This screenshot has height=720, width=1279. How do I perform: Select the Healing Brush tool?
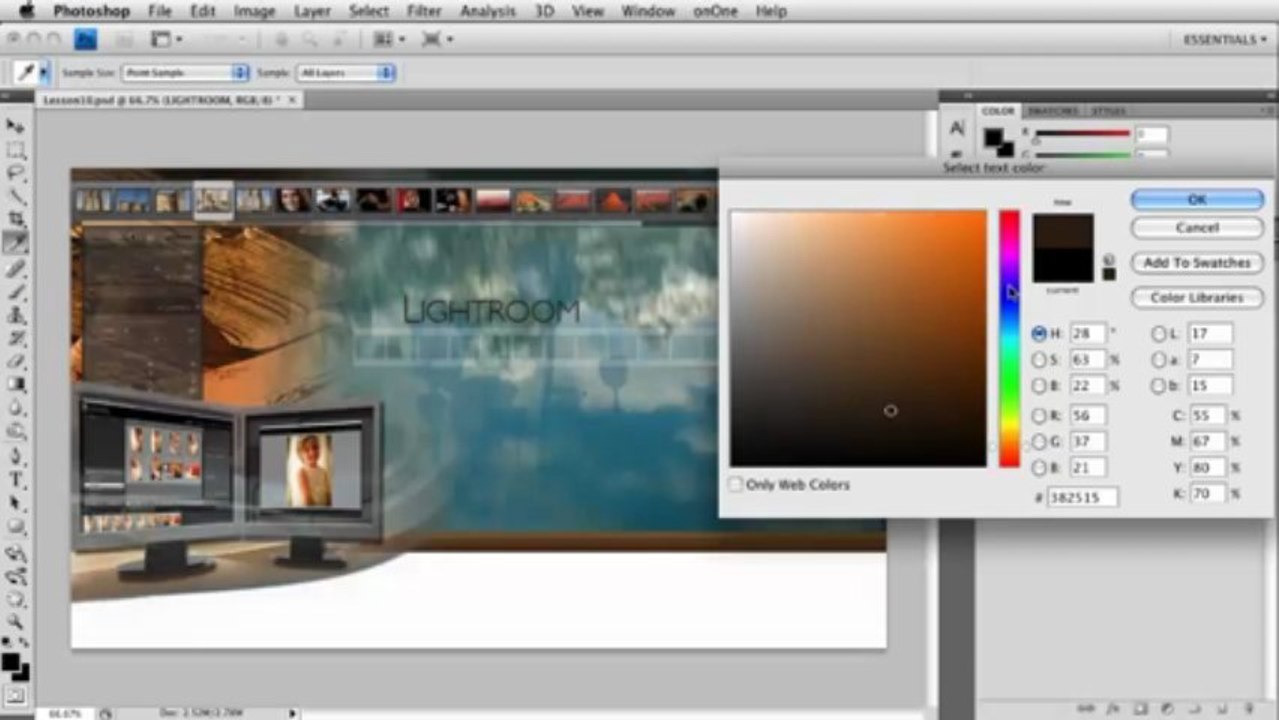[x=15, y=269]
